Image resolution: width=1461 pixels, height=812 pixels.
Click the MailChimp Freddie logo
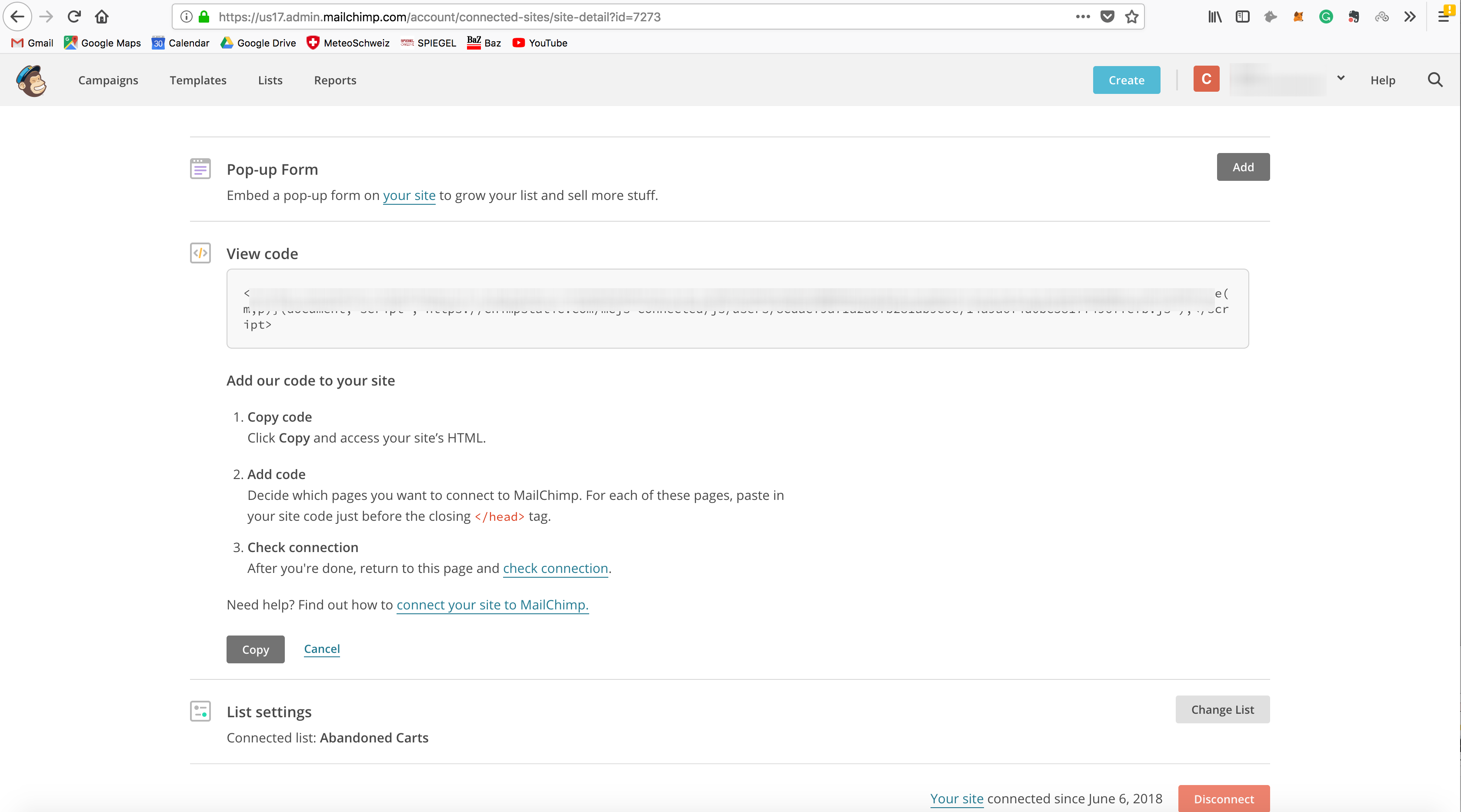click(32, 80)
